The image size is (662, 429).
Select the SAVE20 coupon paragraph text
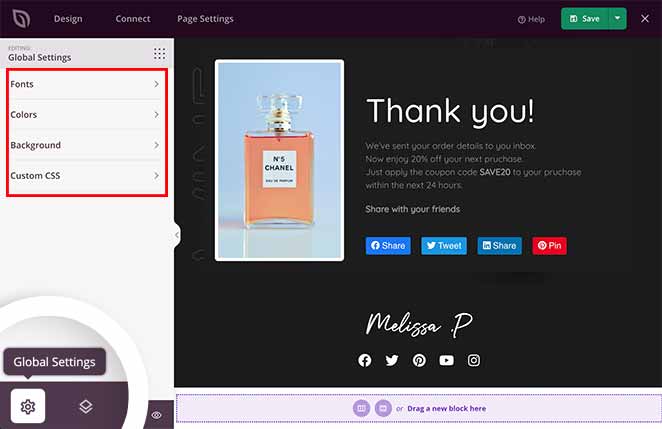(x=473, y=166)
